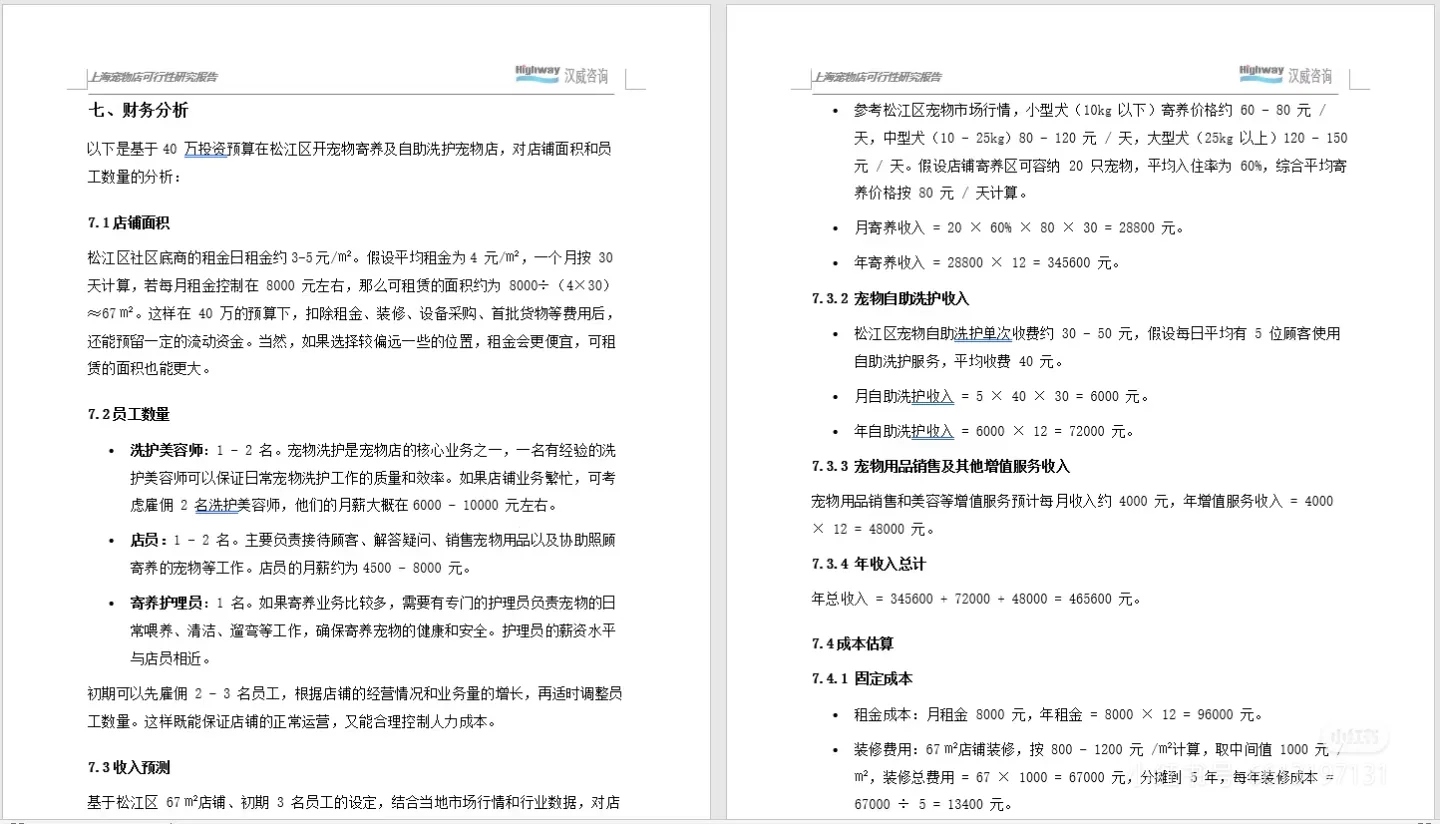The width and height of the screenshot is (1440, 824).
Task: Click the formula line ≈67㎡。这样在 40 万的预算下
Action: point(351,313)
